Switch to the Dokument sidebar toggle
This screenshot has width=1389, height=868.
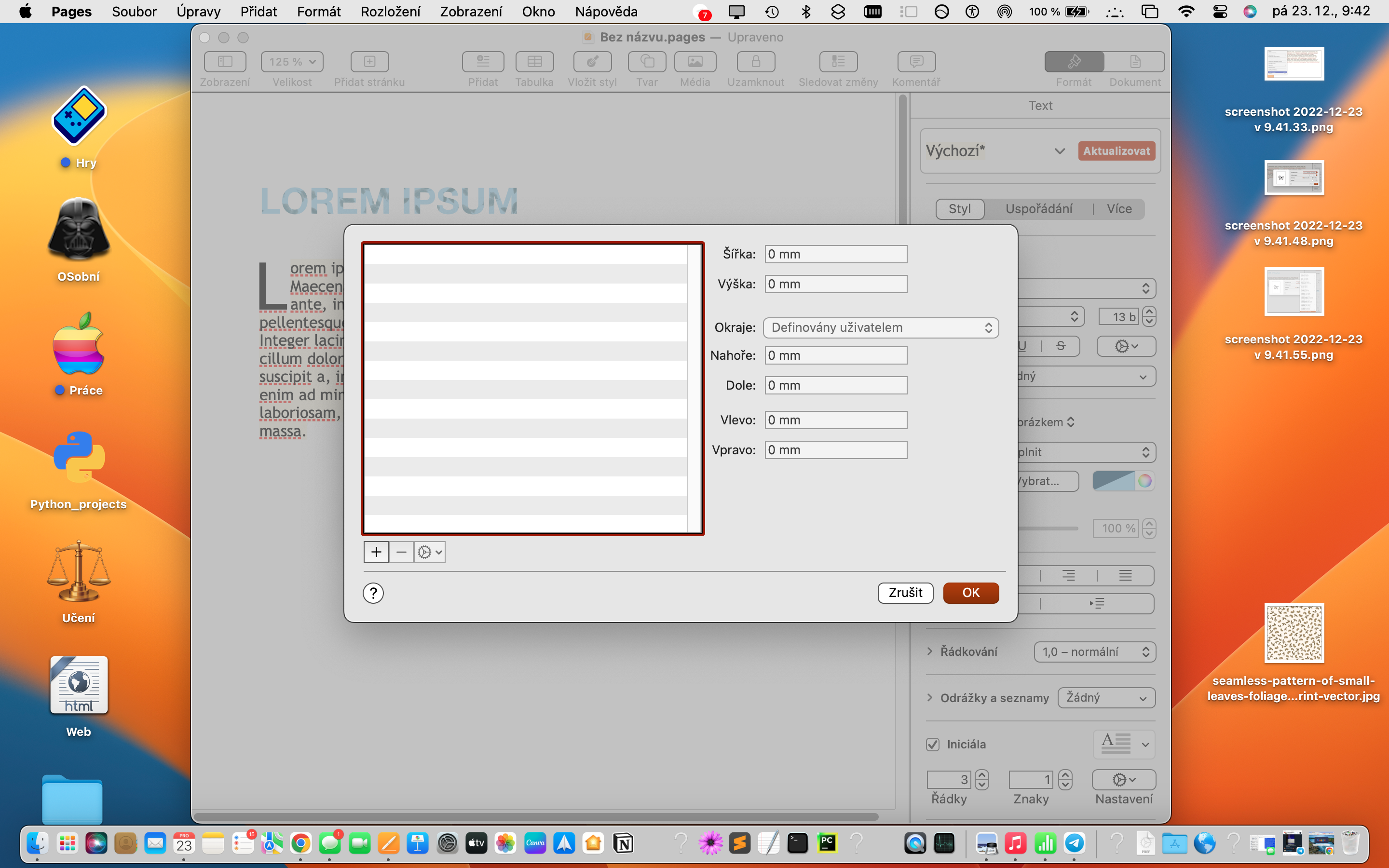1135,61
